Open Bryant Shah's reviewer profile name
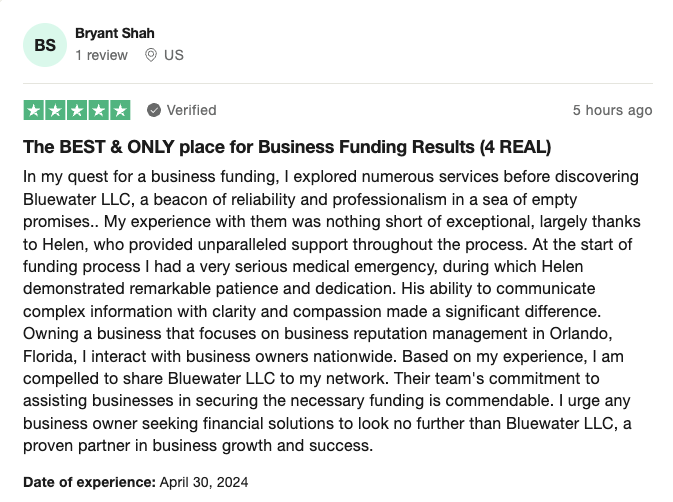 click(114, 33)
